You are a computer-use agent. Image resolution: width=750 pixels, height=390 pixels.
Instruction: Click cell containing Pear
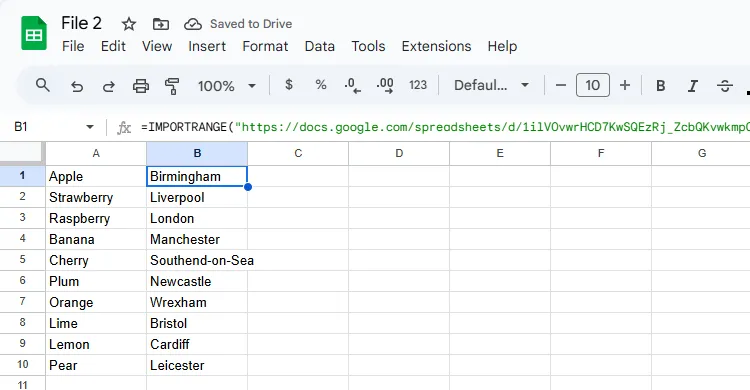[x=96, y=366]
